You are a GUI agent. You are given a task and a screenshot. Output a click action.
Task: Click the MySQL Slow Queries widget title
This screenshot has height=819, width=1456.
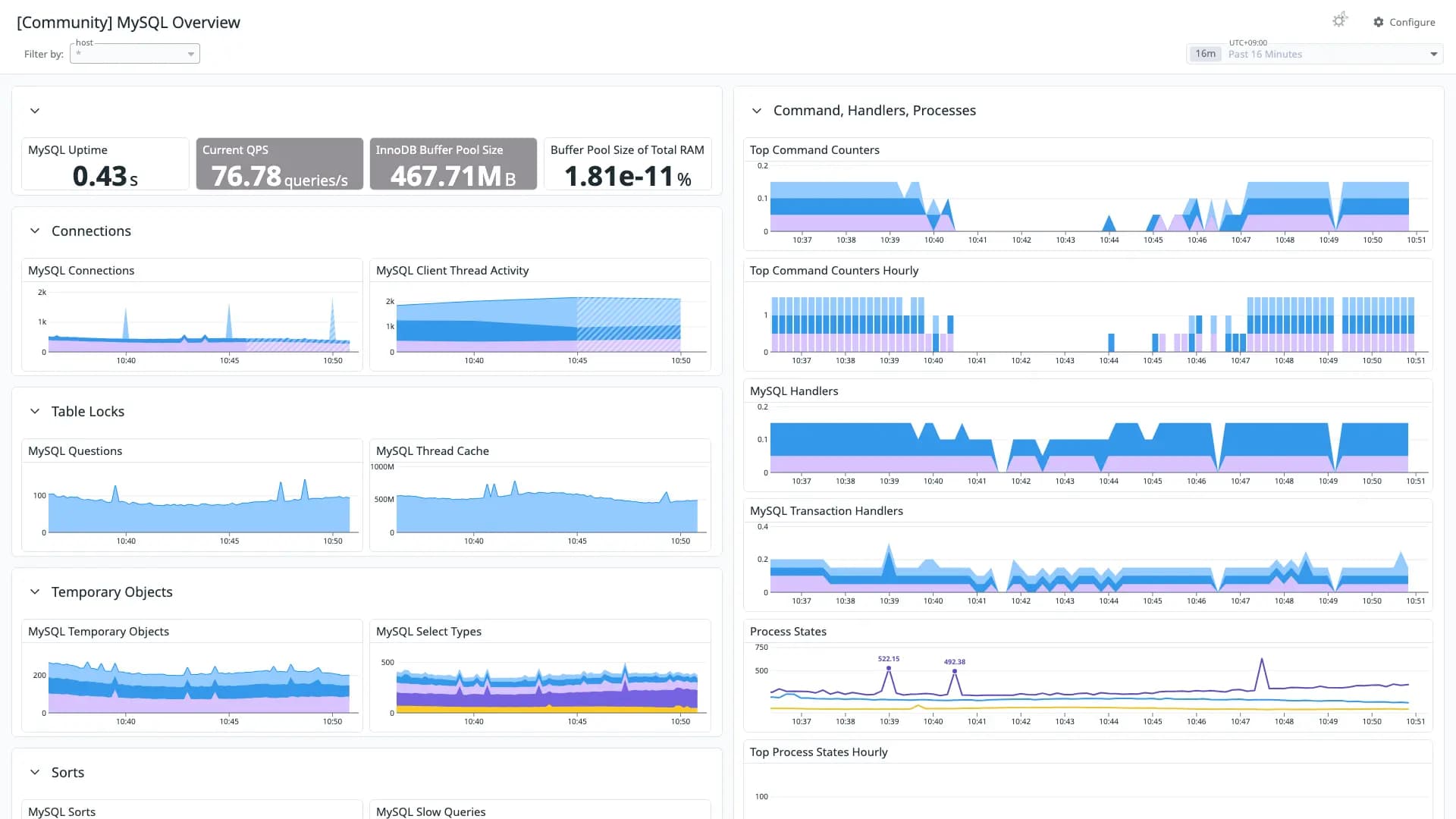coord(431,811)
